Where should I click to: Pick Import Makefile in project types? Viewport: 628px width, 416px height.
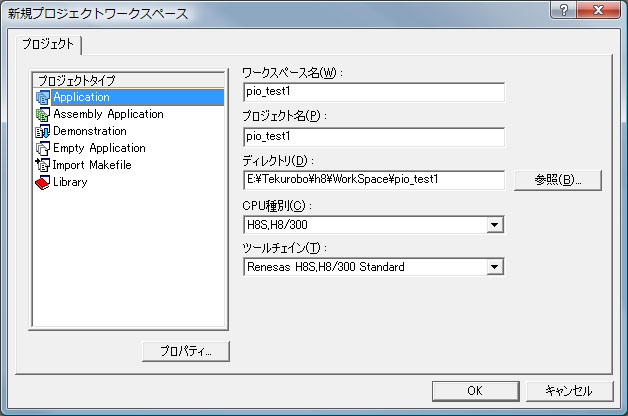pyautogui.click(x=92, y=166)
